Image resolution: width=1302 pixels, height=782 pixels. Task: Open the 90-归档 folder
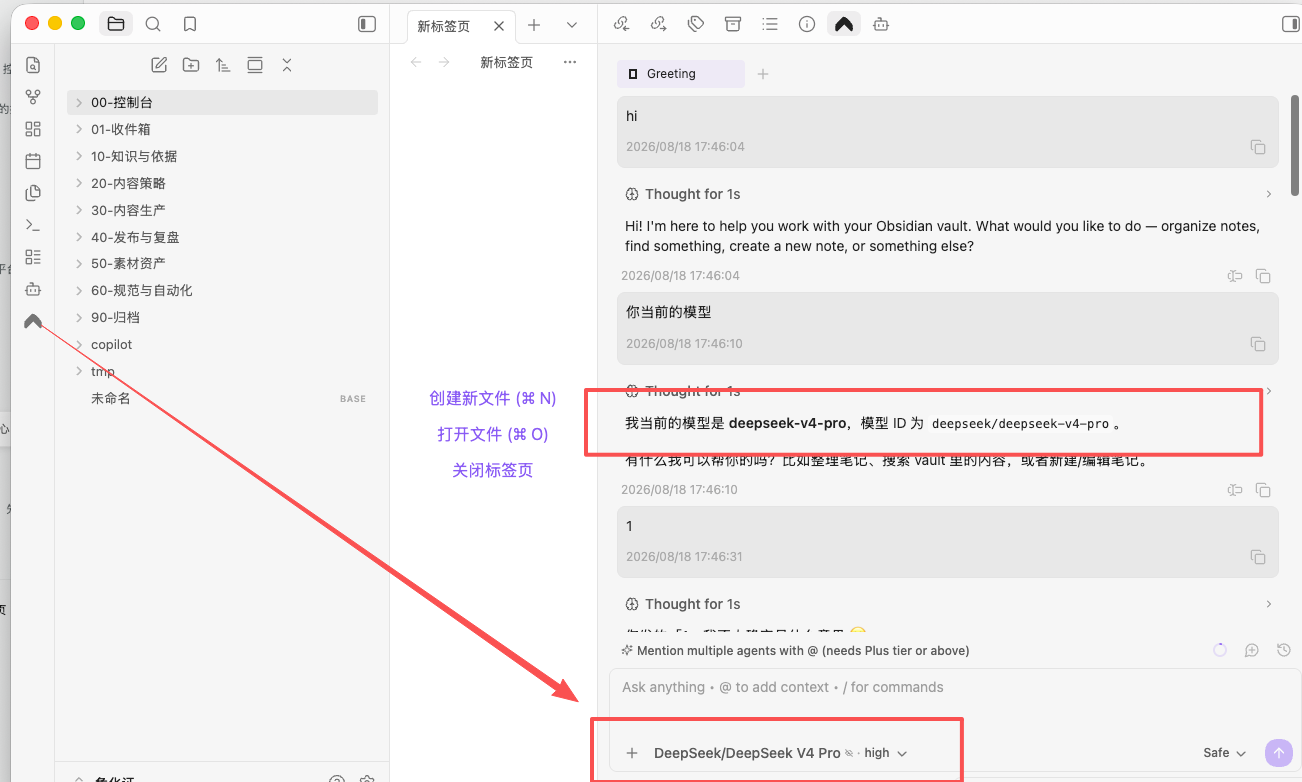point(222,317)
